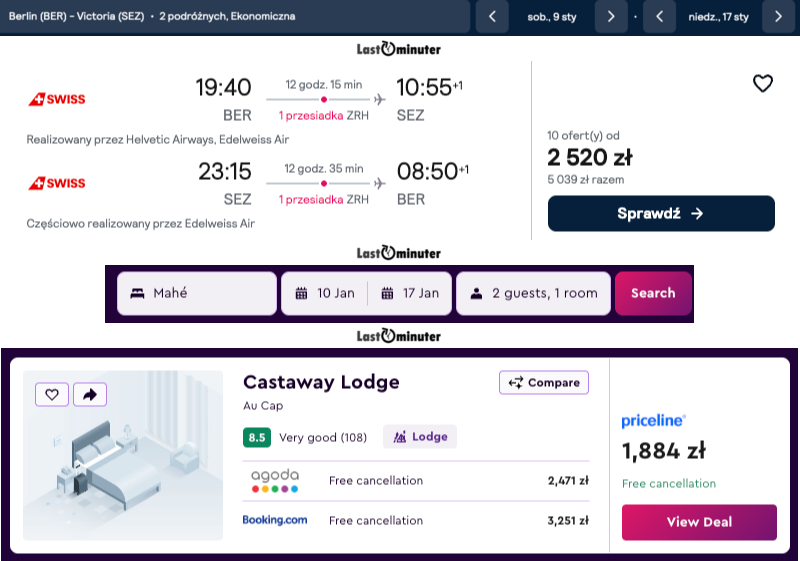Click '12 godz. 15 min' duration
The width and height of the screenshot is (800, 561).
323,85
